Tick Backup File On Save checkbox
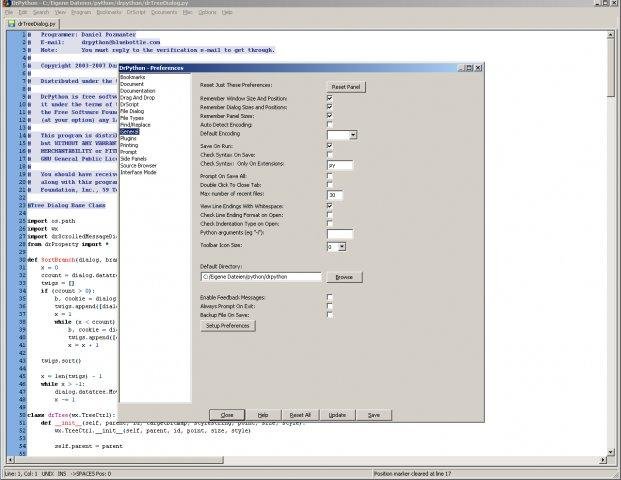This screenshot has width=621, height=480. click(330, 314)
